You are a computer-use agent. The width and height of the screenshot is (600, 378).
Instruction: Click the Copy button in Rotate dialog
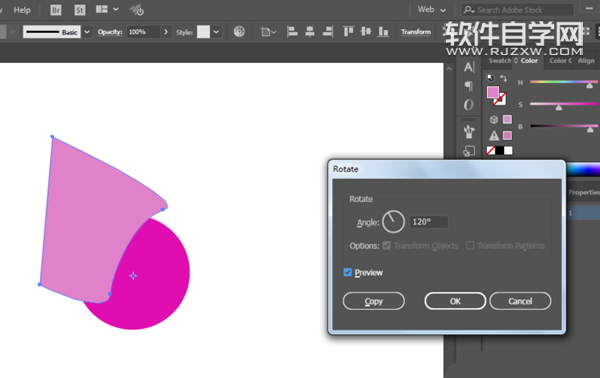coord(373,301)
